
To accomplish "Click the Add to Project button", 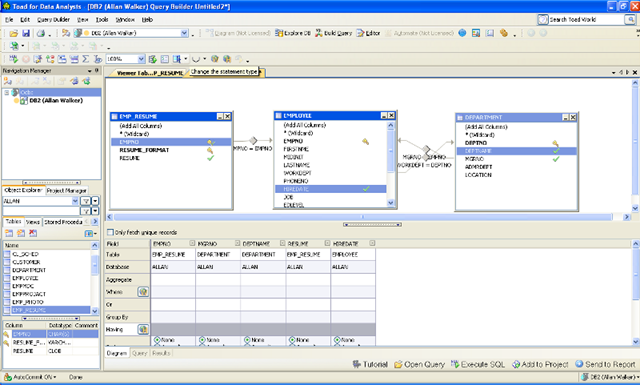I will click(x=540, y=364).
